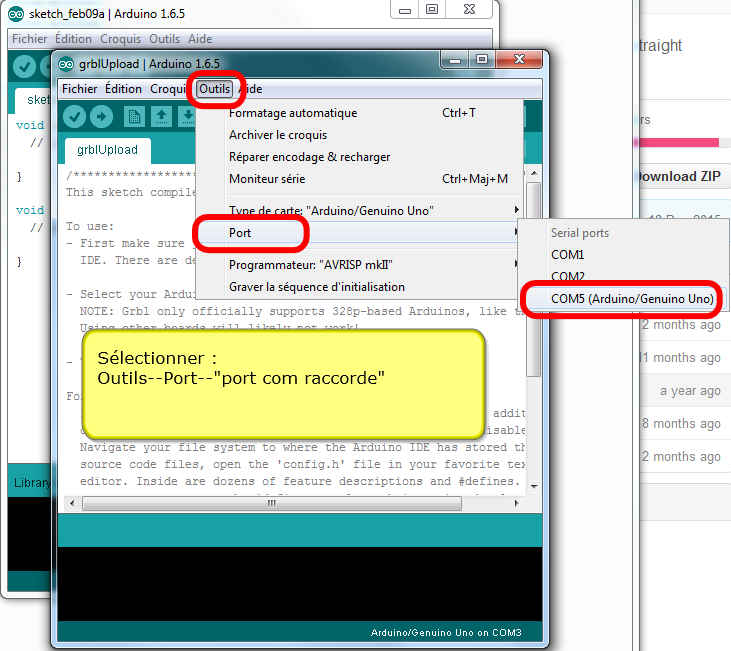Switch to the grblUpload editor tab

(x=107, y=151)
